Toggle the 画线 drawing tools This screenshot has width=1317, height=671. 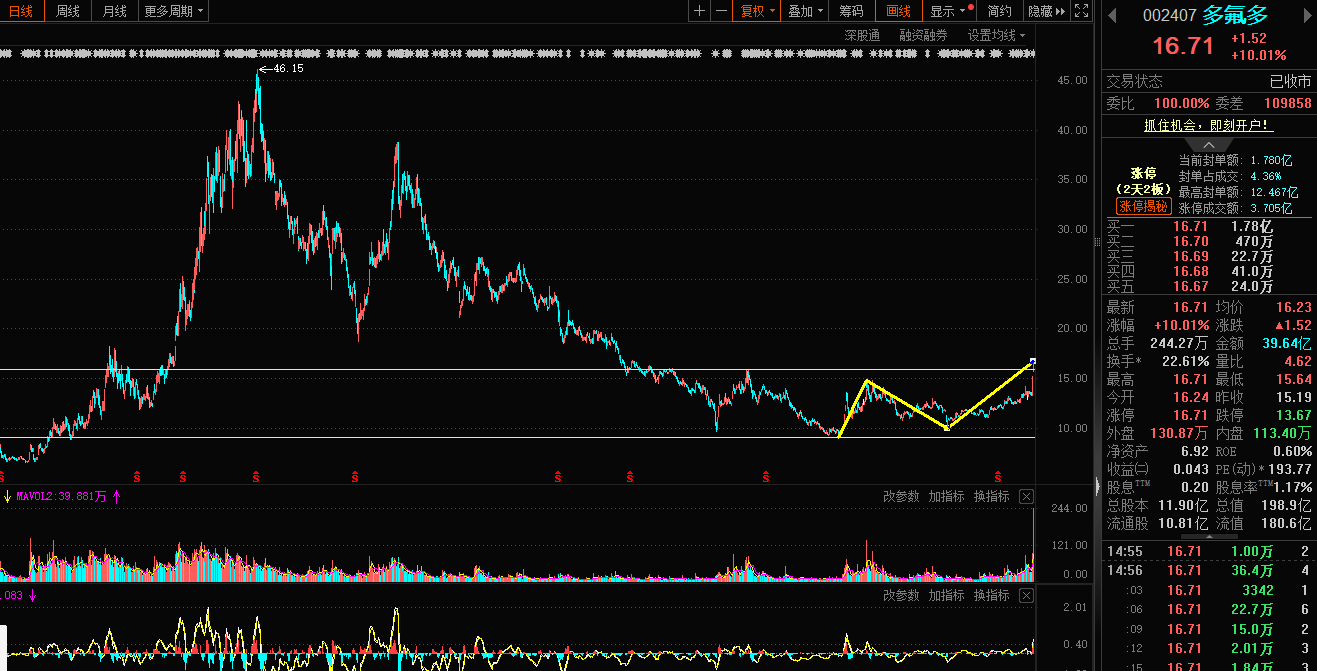(899, 11)
